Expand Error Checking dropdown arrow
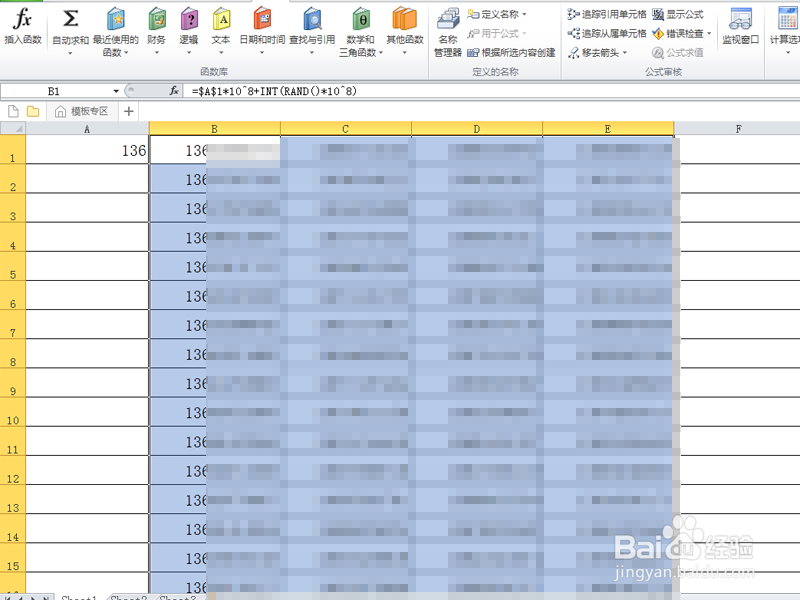Viewport: 800px width, 600px height. (709, 34)
